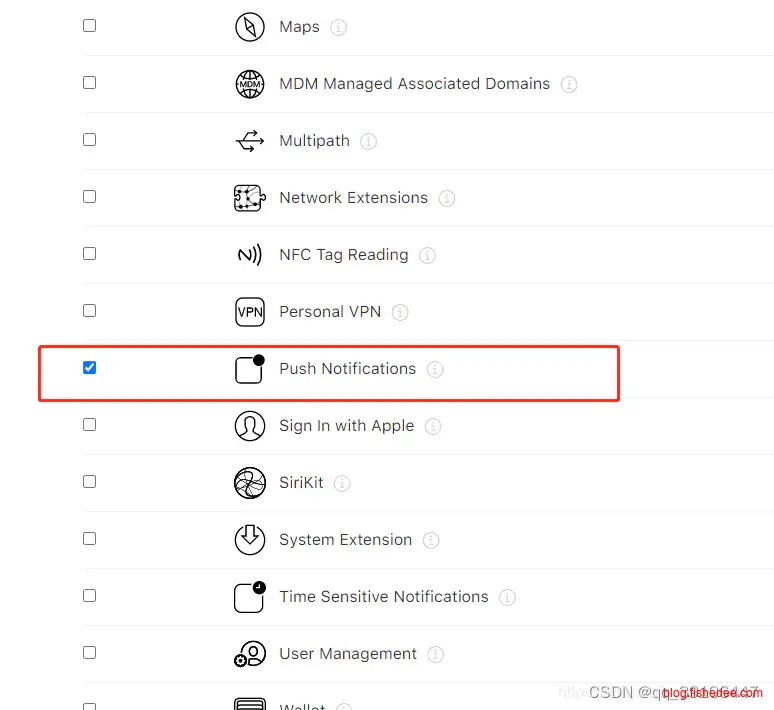
Task: Tick the Personal VPN checkbox
Action: [x=90, y=311]
